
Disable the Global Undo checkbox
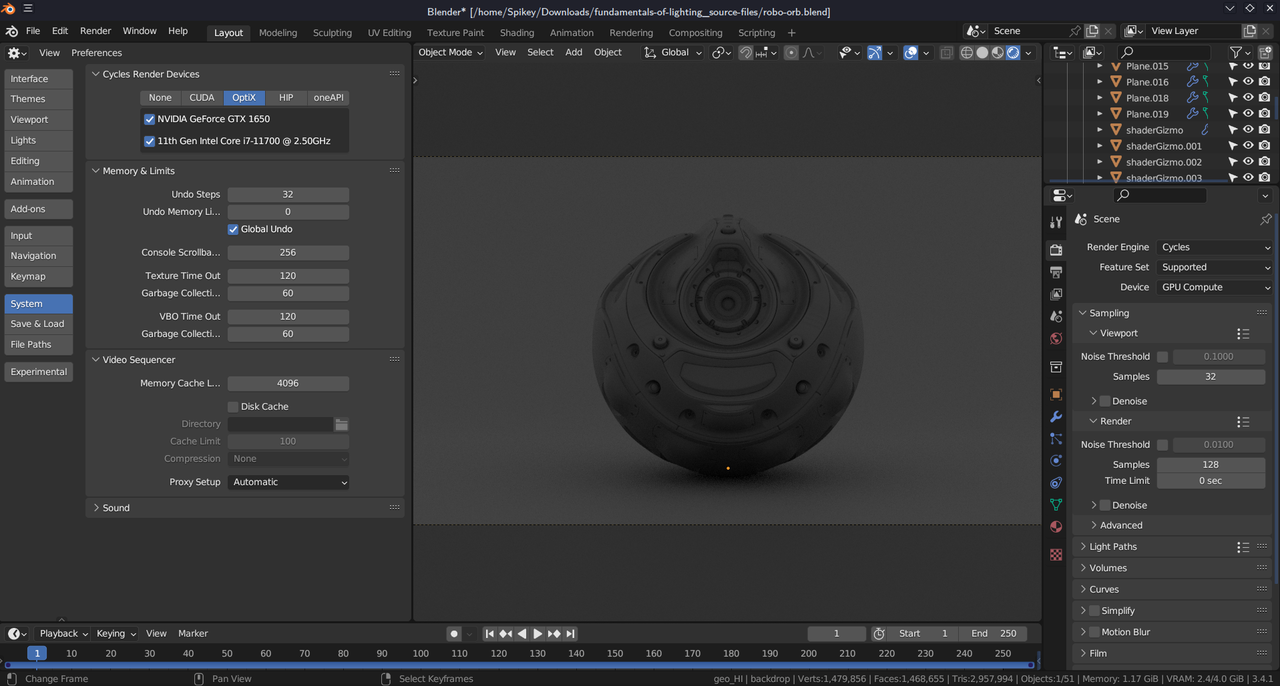click(x=232, y=229)
